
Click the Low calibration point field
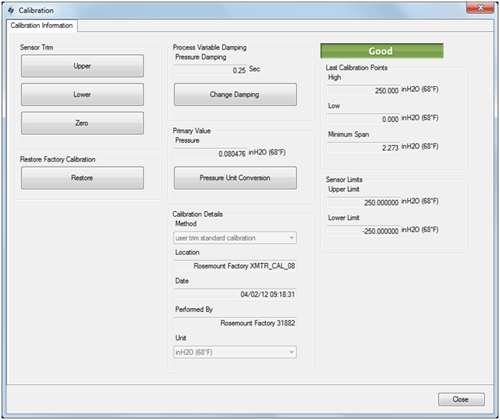(363, 119)
